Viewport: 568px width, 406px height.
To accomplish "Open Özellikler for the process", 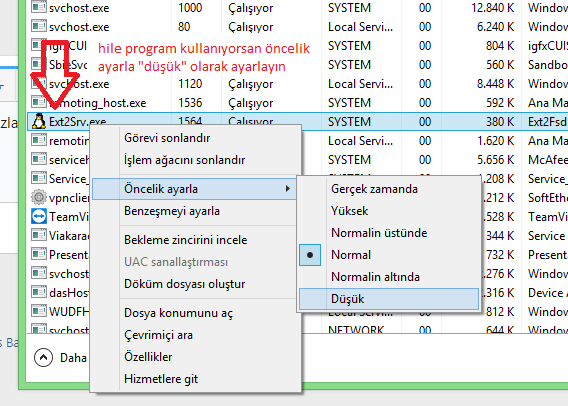I will click(148, 357).
